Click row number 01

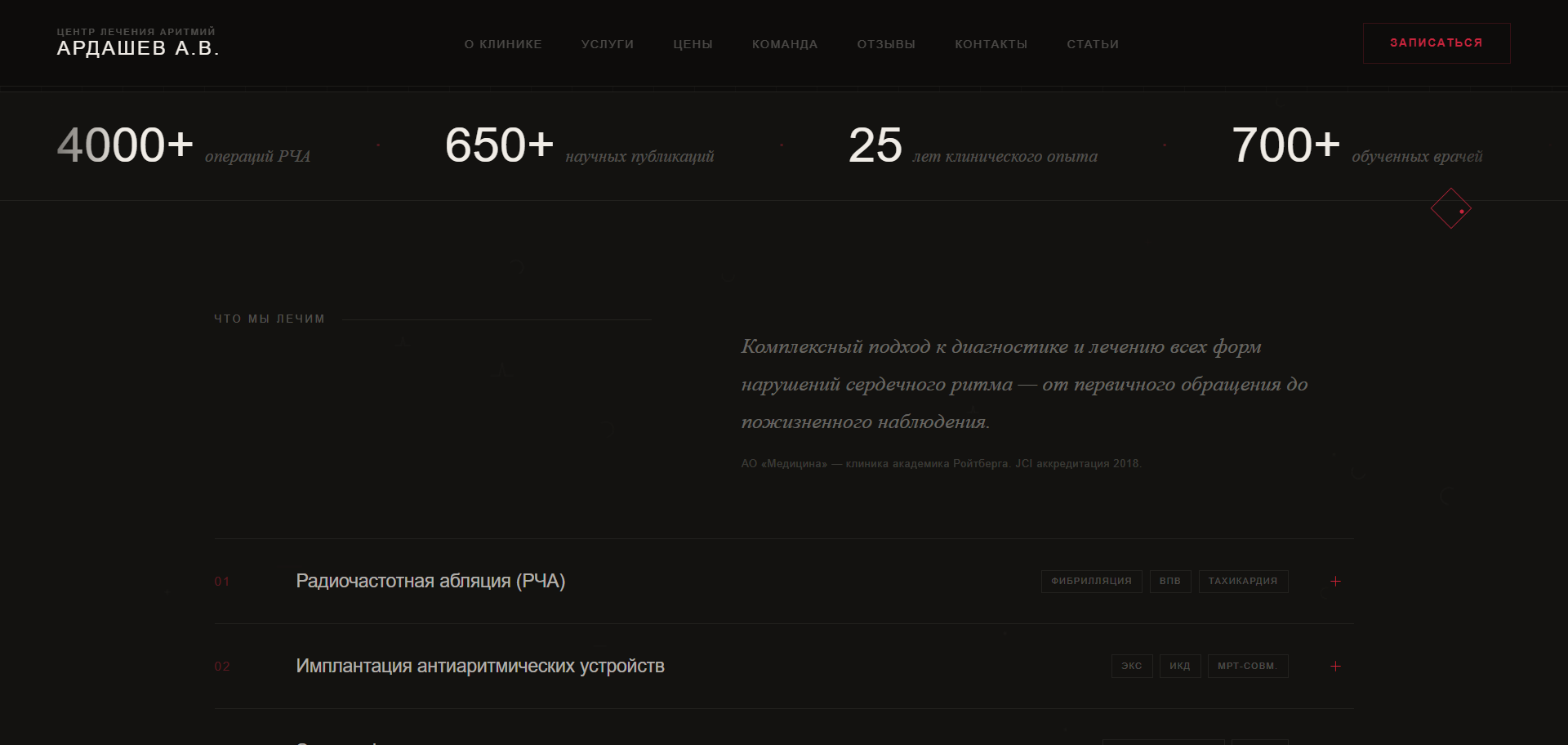pos(222,582)
